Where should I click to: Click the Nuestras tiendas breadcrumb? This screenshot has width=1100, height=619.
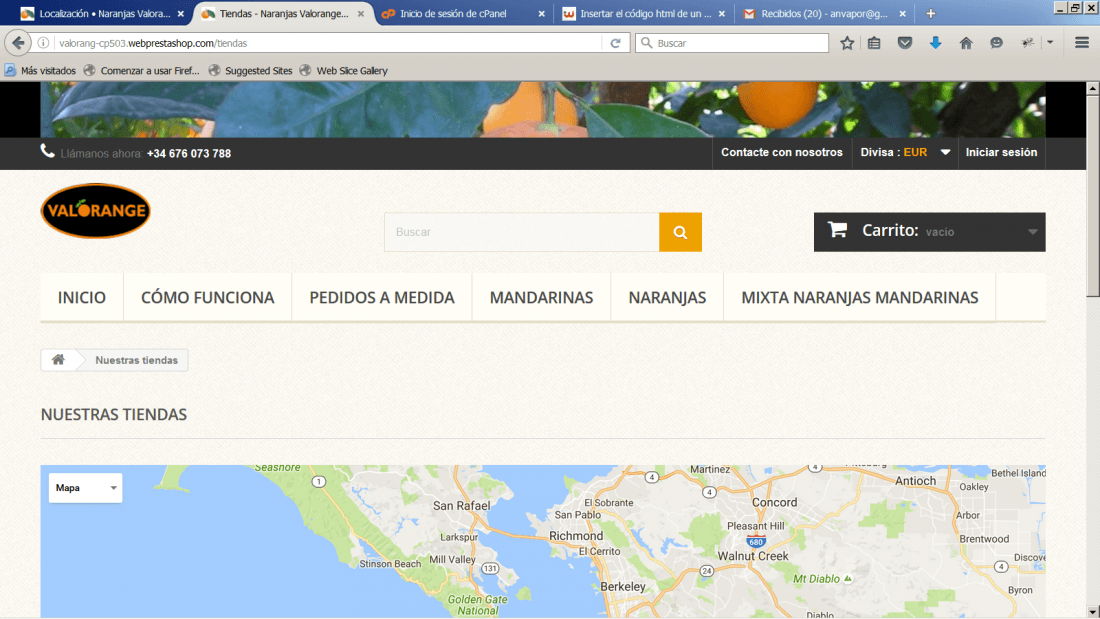pos(136,360)
